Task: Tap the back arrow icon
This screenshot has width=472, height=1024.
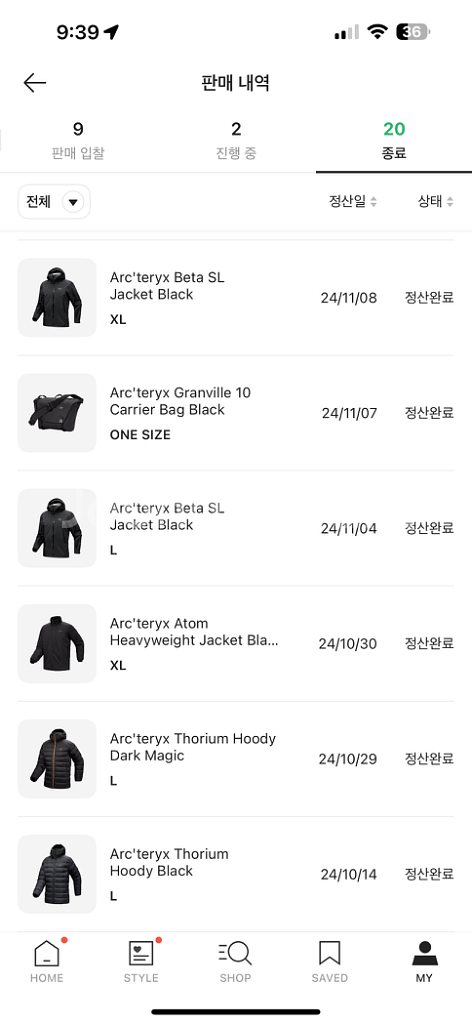Action: point(35,83)
